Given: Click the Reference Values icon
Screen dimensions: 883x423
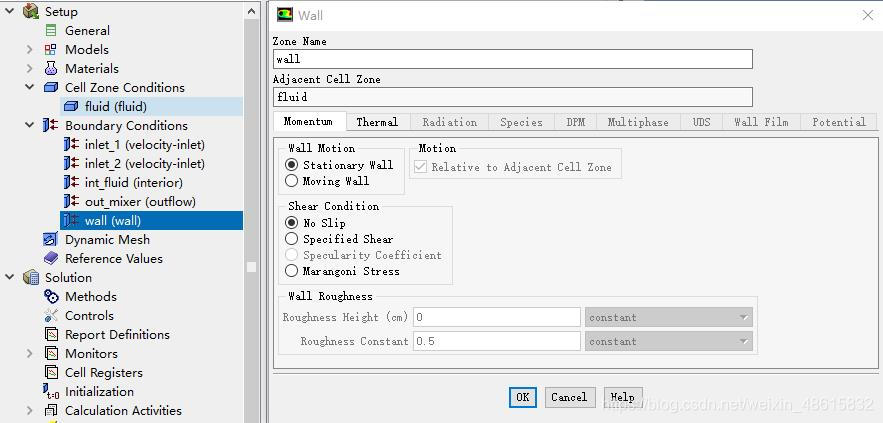Looking at the screenshot, I should (x=51, y=259).
